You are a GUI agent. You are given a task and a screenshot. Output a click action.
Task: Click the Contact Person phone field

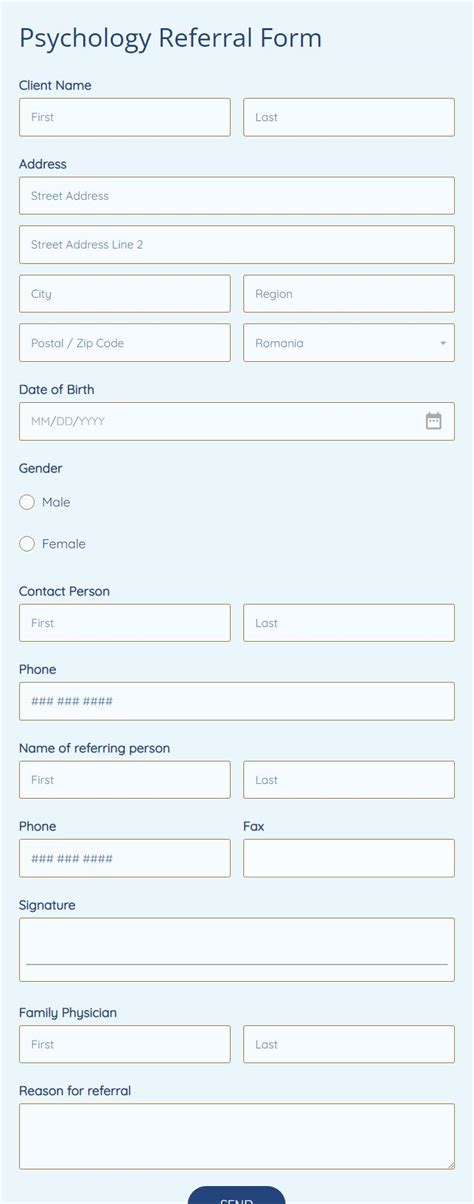click(237, 701)
